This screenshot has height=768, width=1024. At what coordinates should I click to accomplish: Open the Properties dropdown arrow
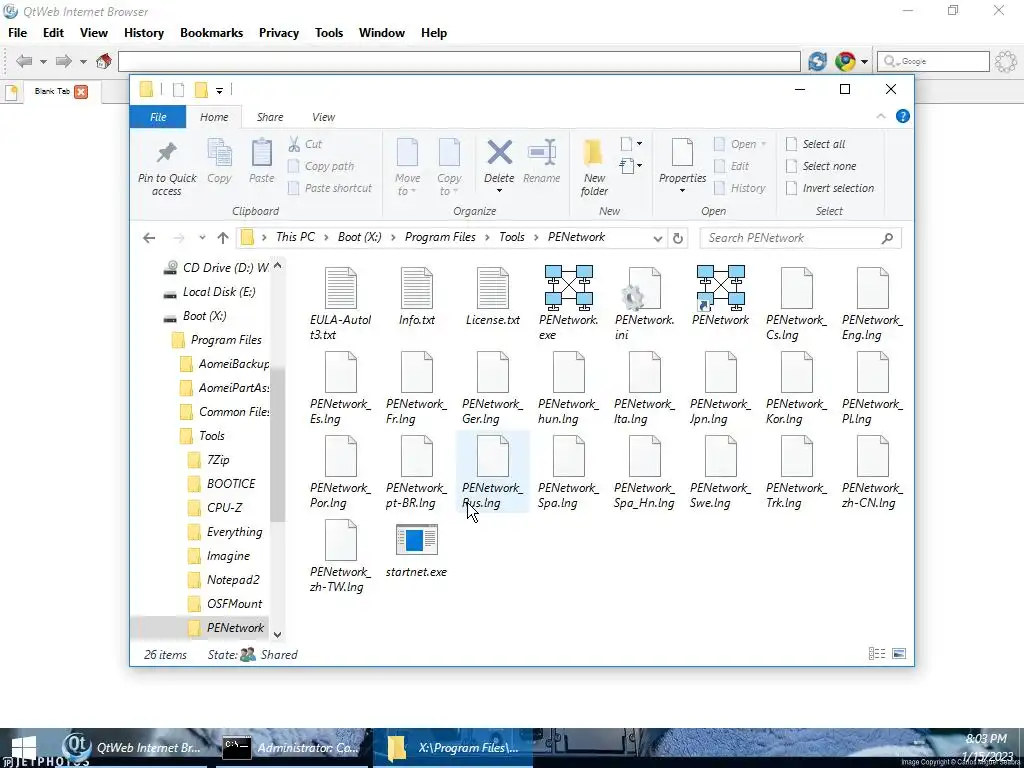click(x=682, y=191)
